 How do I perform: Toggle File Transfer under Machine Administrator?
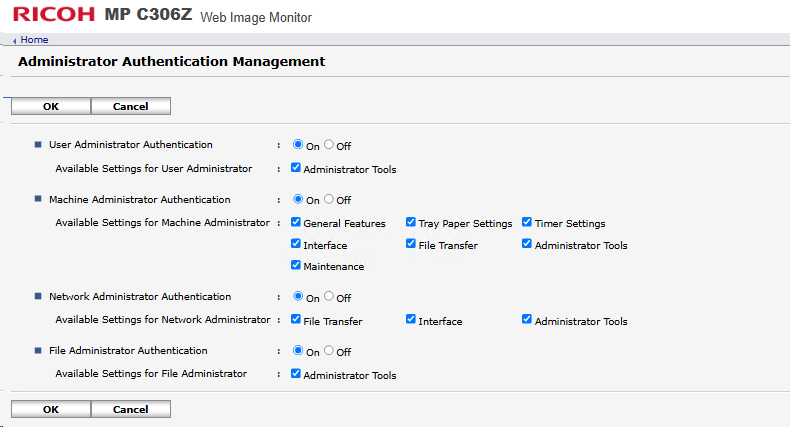pyautogui.click(x=411, y=244)
